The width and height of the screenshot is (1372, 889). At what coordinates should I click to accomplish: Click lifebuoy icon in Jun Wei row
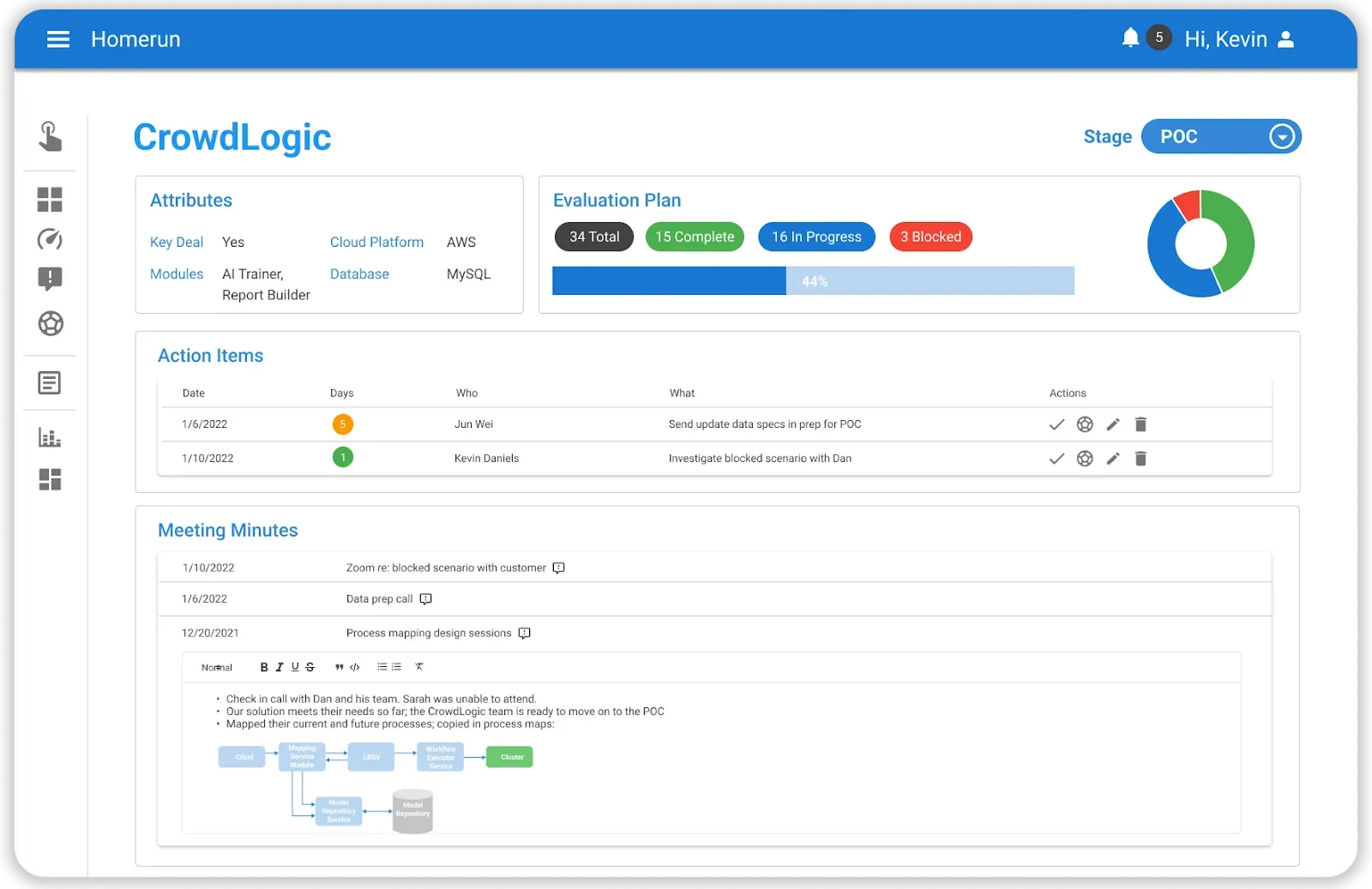1085,424
